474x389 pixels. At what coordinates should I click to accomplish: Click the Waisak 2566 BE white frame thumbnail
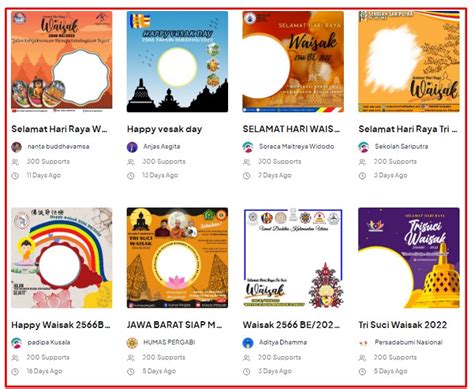293,258
